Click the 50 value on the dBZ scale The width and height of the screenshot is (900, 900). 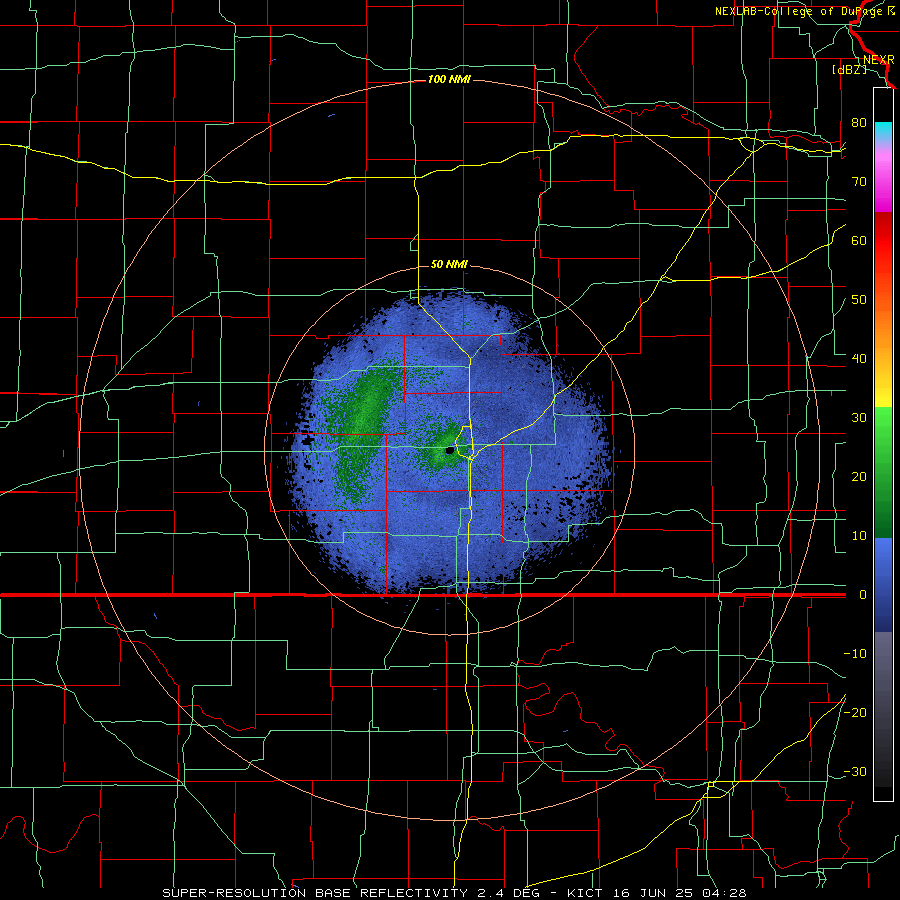click(859, 300)
